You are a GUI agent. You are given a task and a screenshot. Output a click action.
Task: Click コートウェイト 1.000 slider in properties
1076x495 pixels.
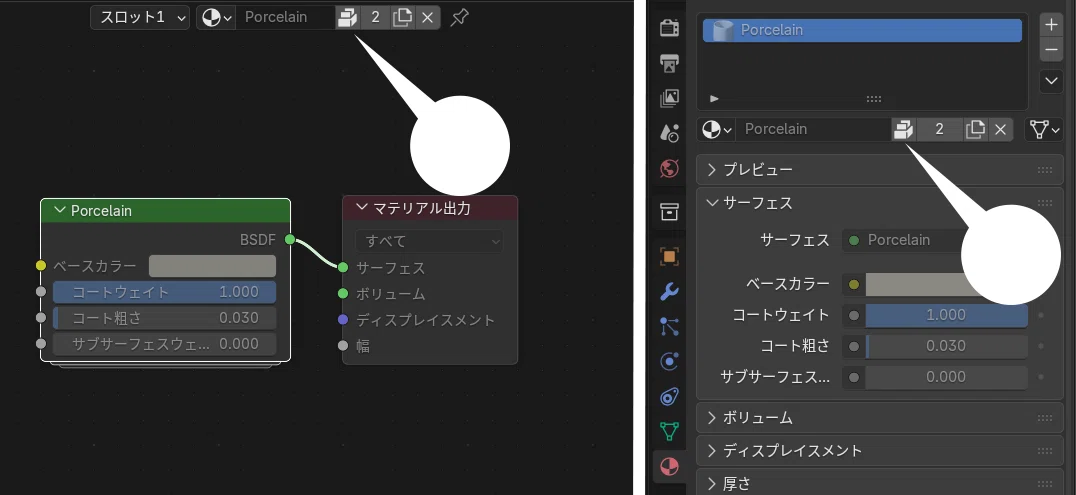[946, 315]
